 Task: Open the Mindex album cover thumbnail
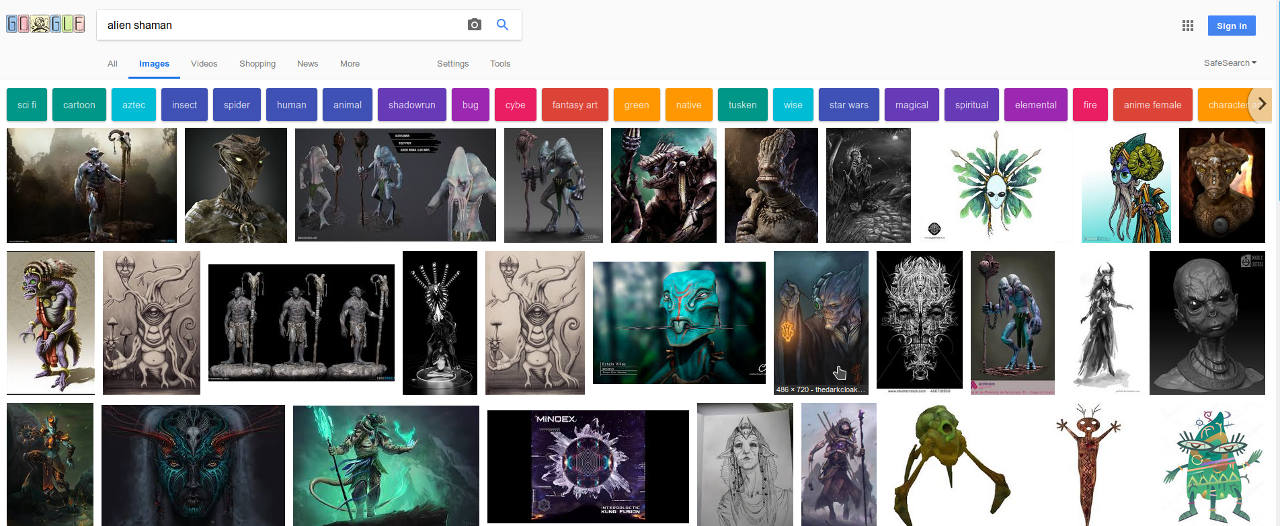tap(588, 466)
